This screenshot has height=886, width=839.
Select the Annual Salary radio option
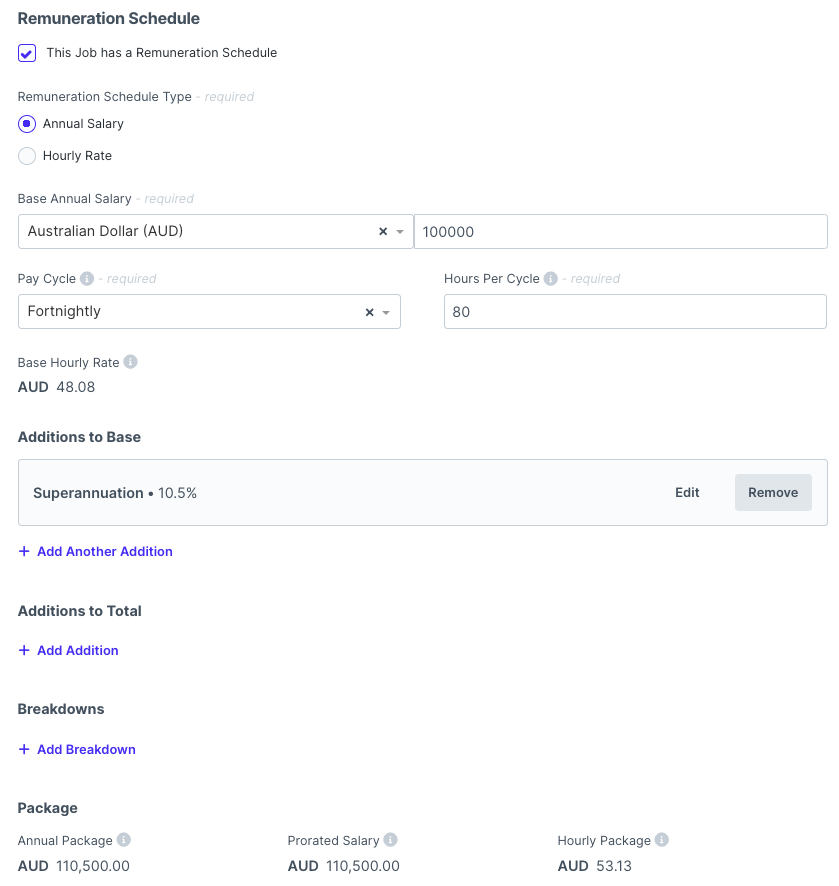(x=27, y=124)
